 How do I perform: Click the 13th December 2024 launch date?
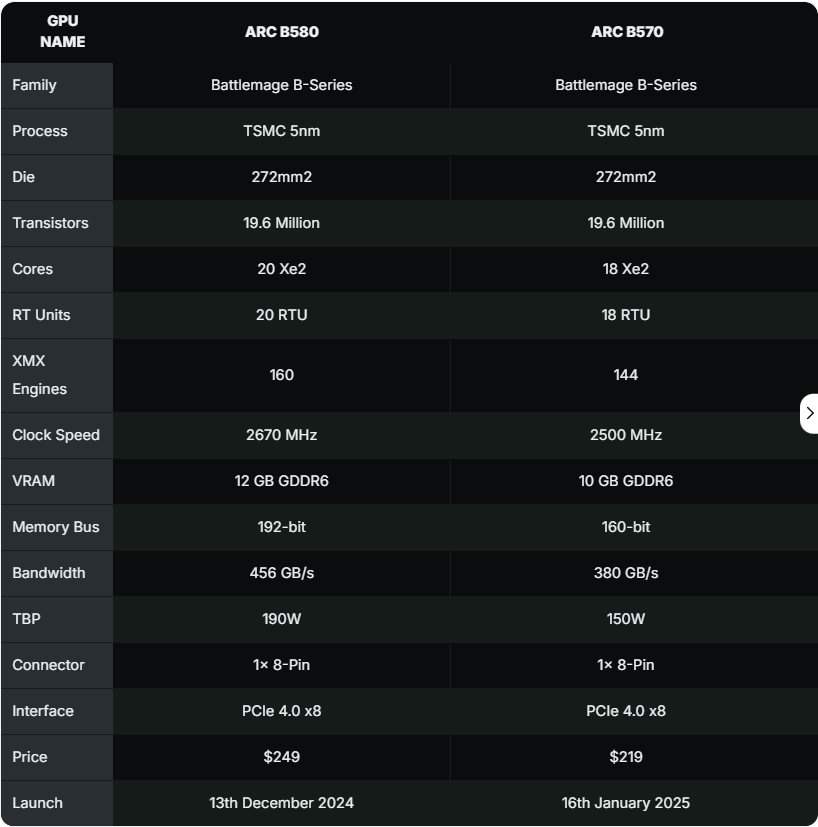(282, 802)
